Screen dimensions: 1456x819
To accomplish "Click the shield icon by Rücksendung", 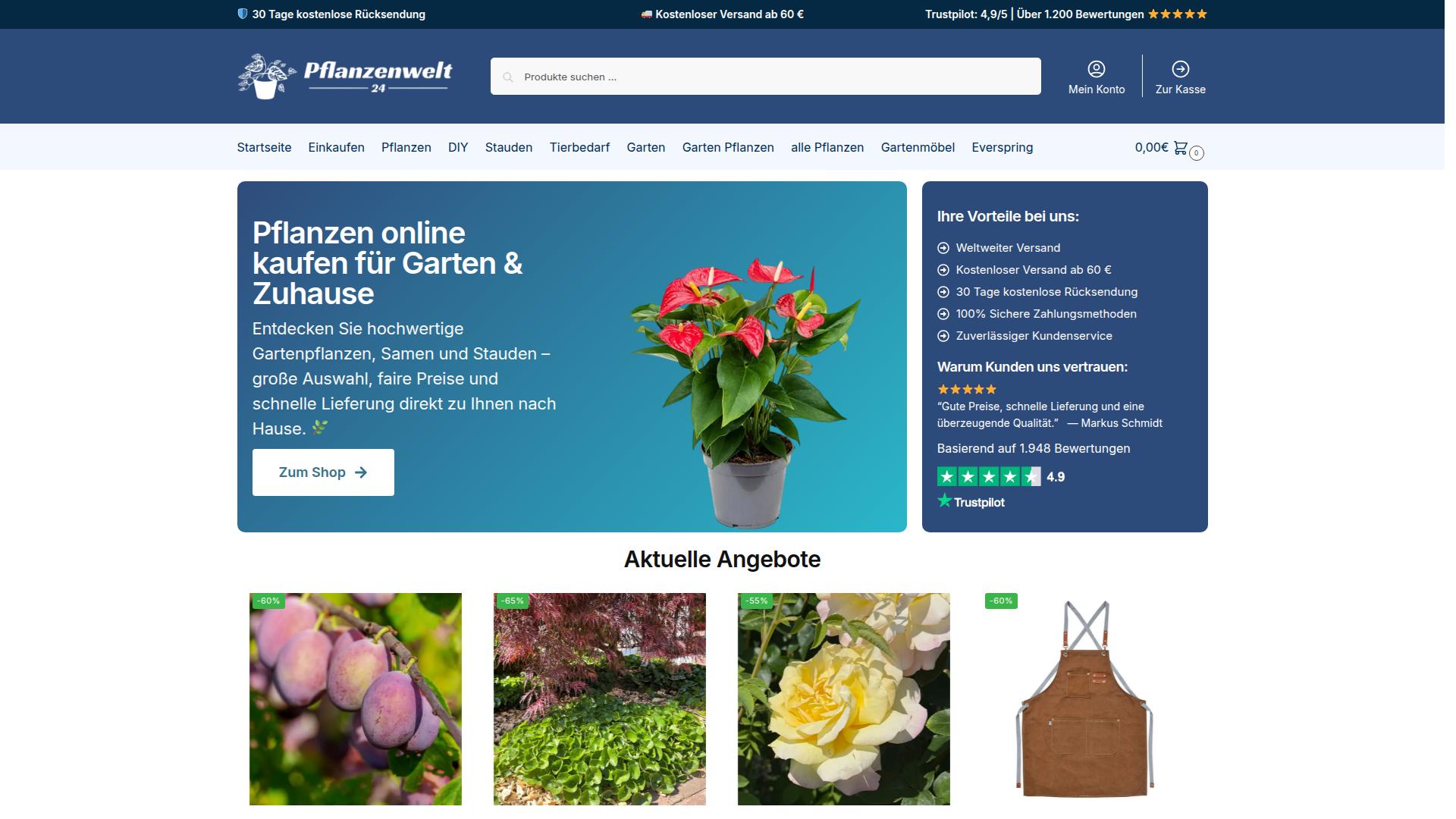I will (x=243, y=14).
